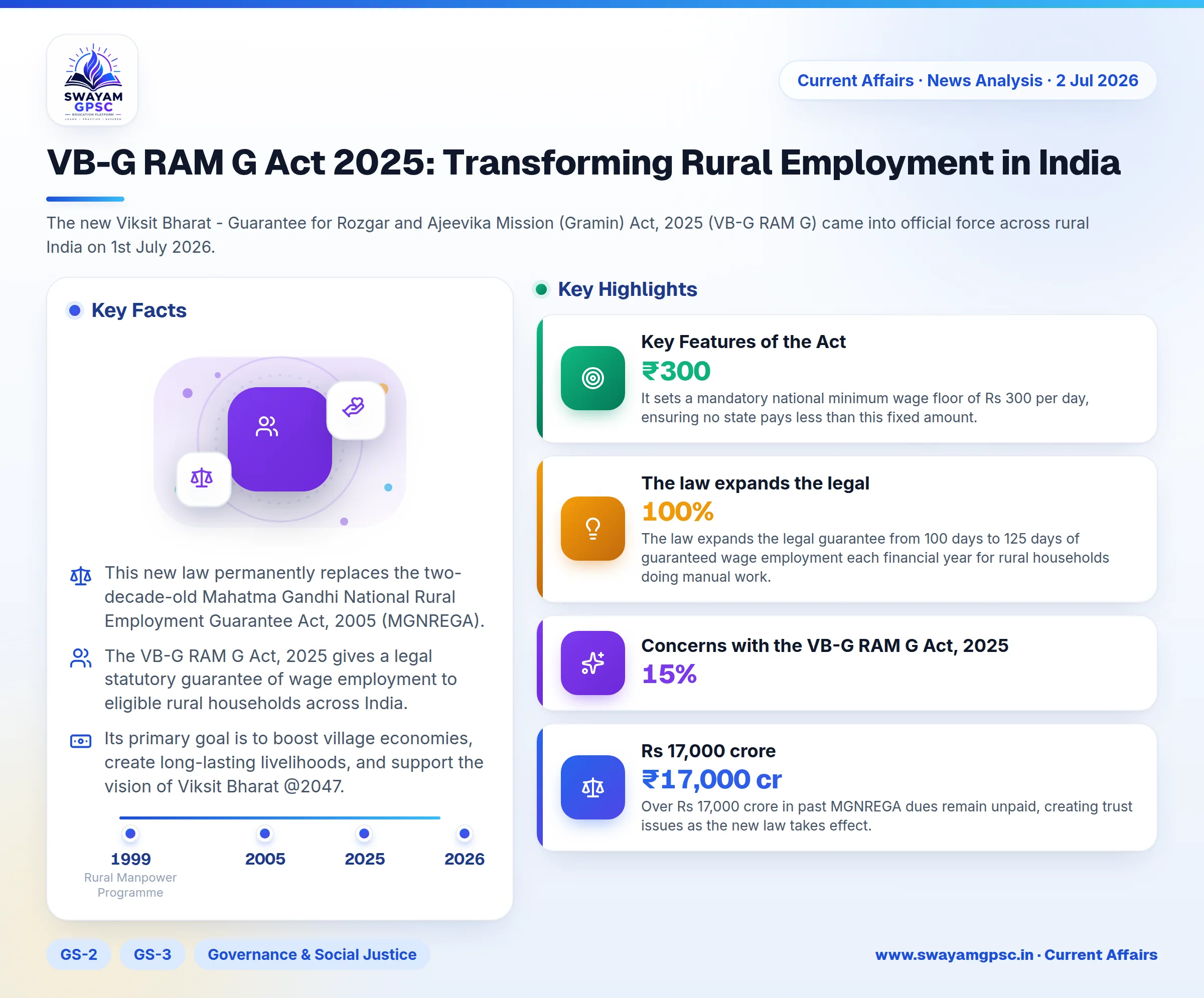Click the 2026 year label
The height and width of the screenshot is (998, 1204).
(465, 859)
